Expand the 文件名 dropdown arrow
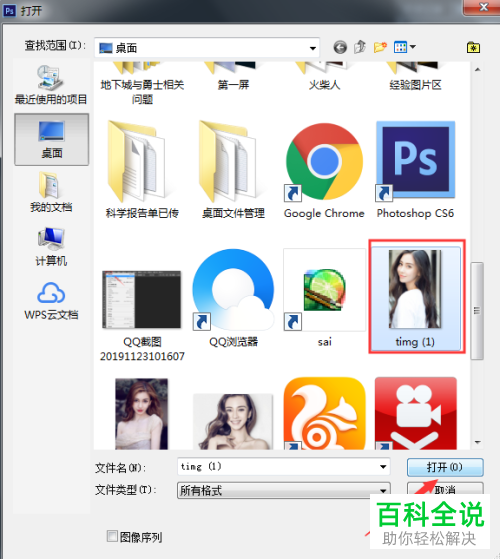500x559 pixels. pyautogui.click(x=383, y=467)
